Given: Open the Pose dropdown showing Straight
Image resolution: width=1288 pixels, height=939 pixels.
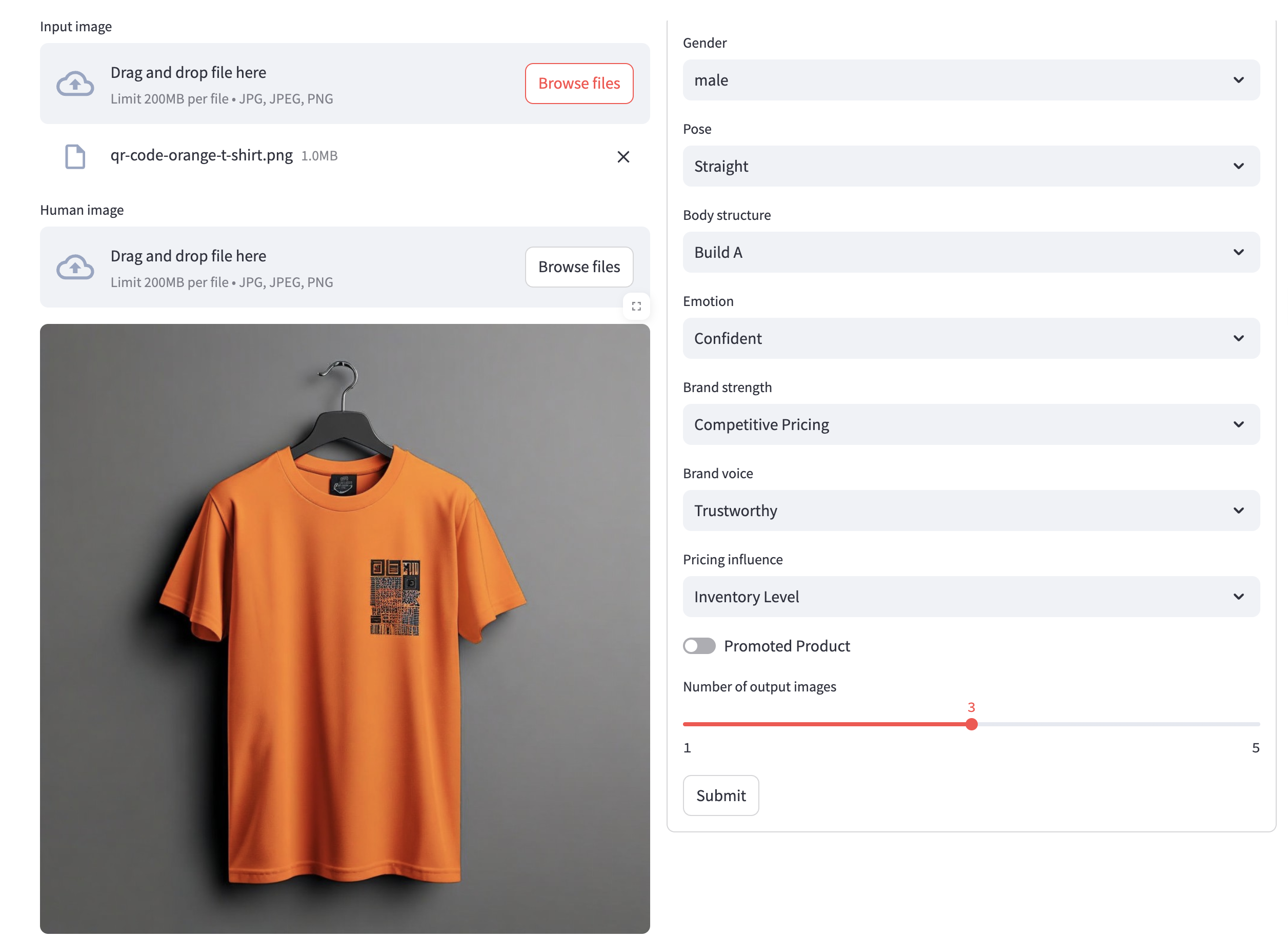Looking at the screenshot, I should tap(971, 166).
